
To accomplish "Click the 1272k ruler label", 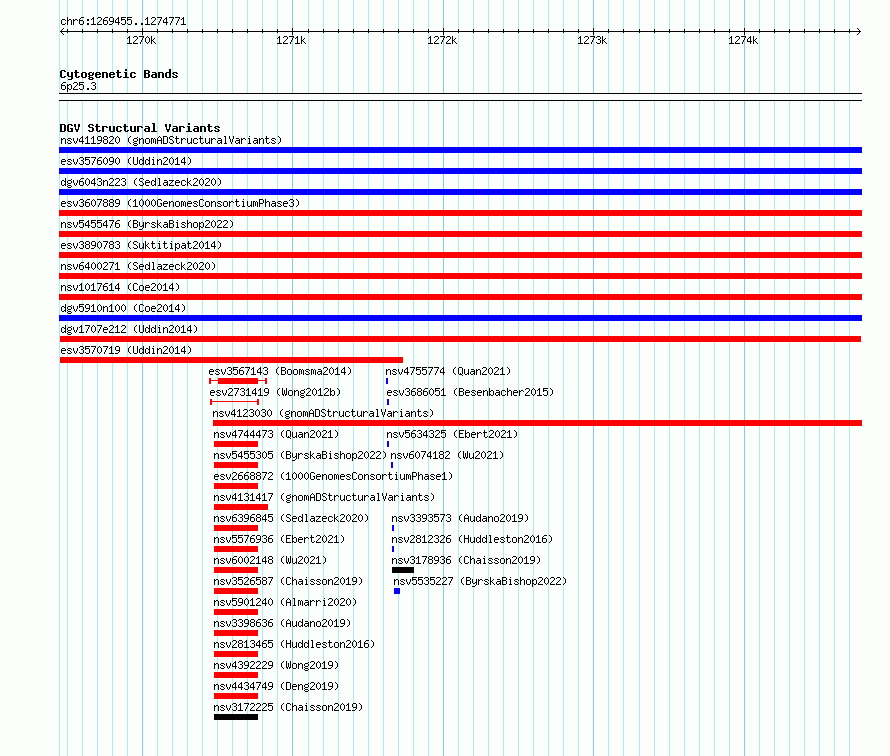I will click(442, 40).
